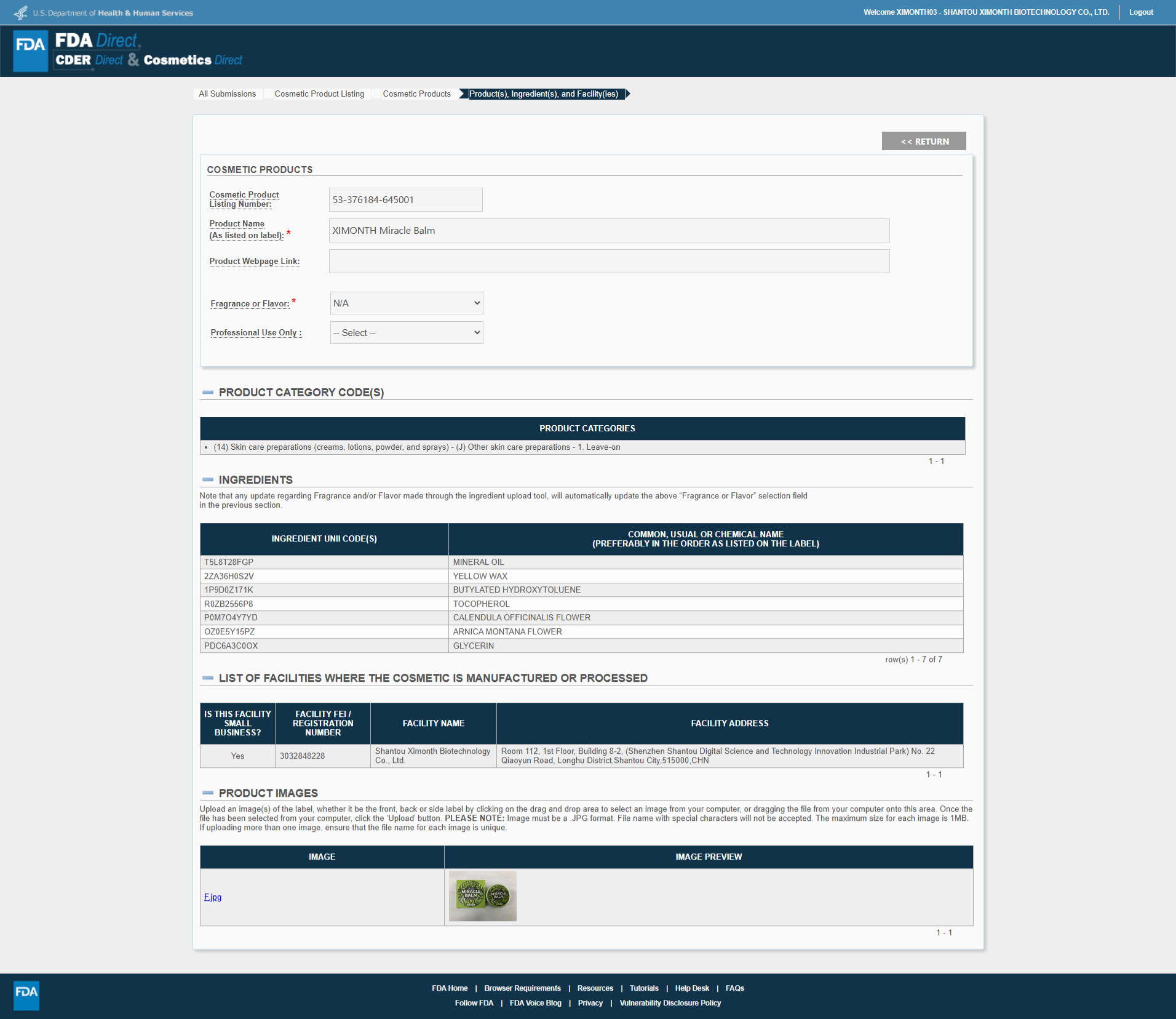Click facility FEI number 3032848228
The width and height of the screenshot is (1176, 1019).
pyautogui.click(x=302, y=756)
